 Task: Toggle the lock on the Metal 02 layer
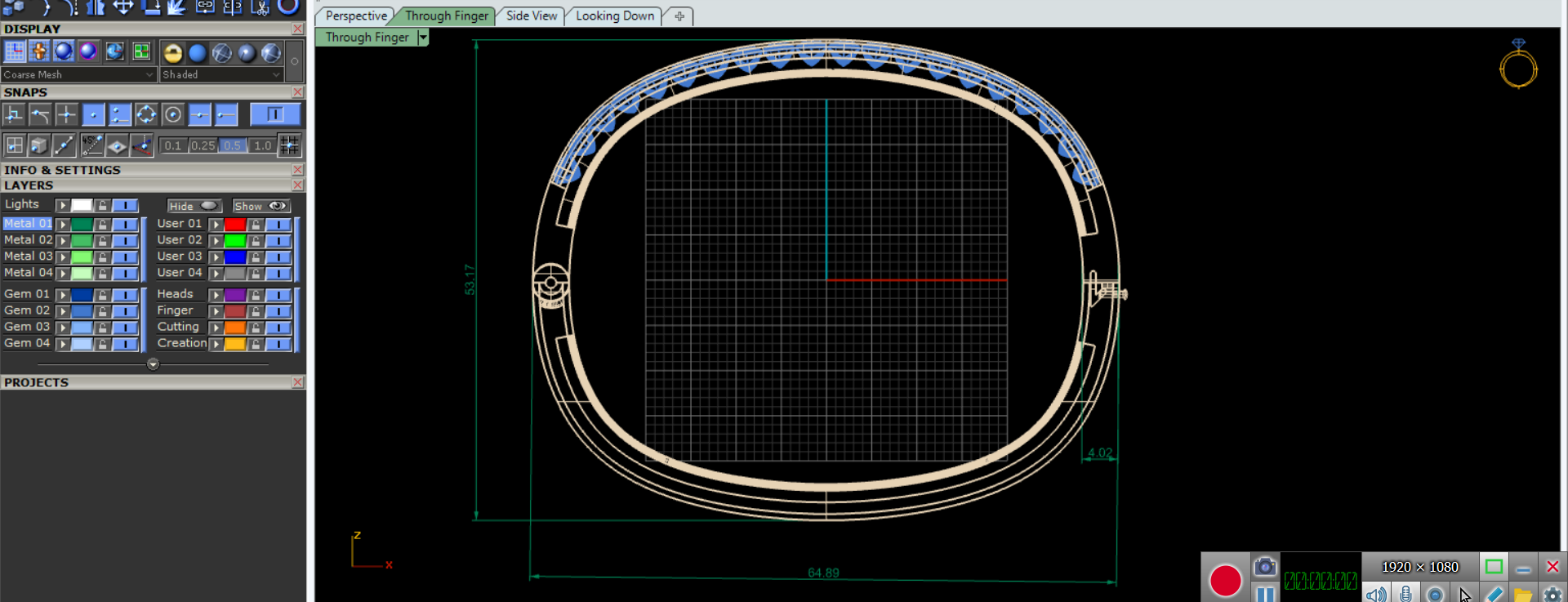click(102, 240)
